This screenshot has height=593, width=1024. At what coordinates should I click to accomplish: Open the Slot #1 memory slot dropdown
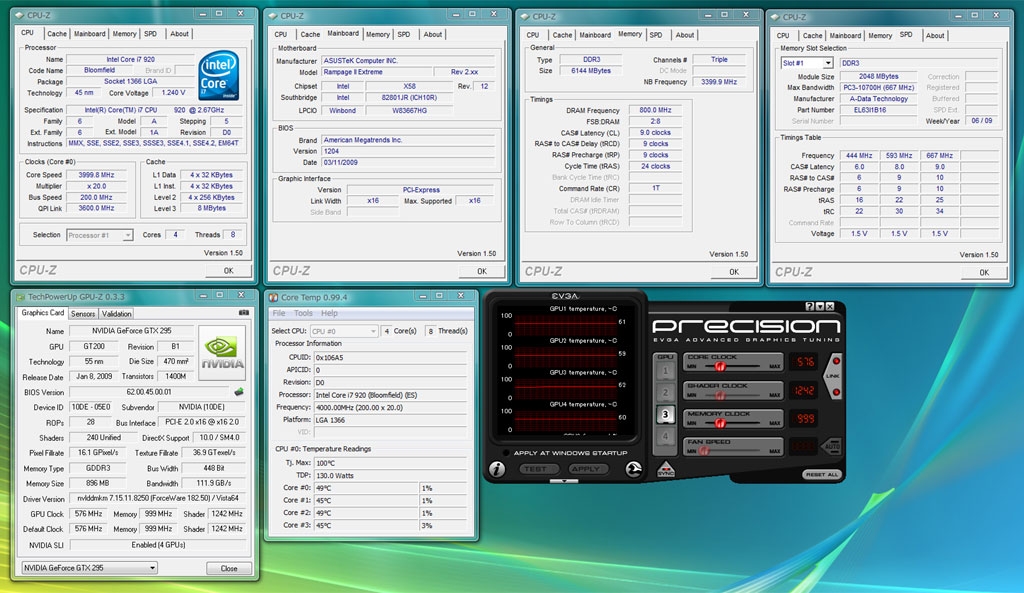point(827,63)
